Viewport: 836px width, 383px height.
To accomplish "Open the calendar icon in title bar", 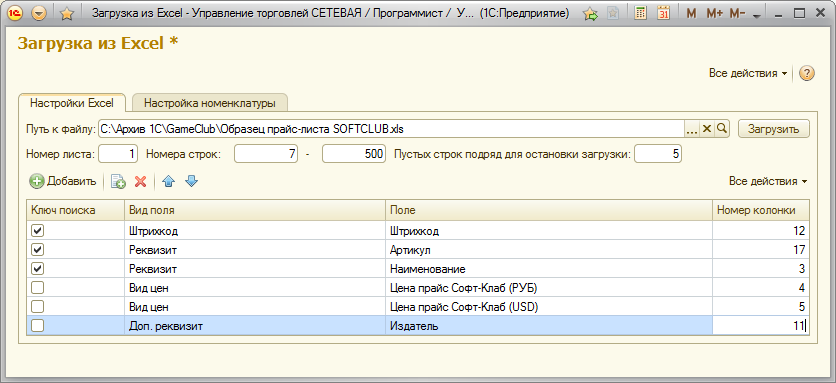I will point(663,13).
